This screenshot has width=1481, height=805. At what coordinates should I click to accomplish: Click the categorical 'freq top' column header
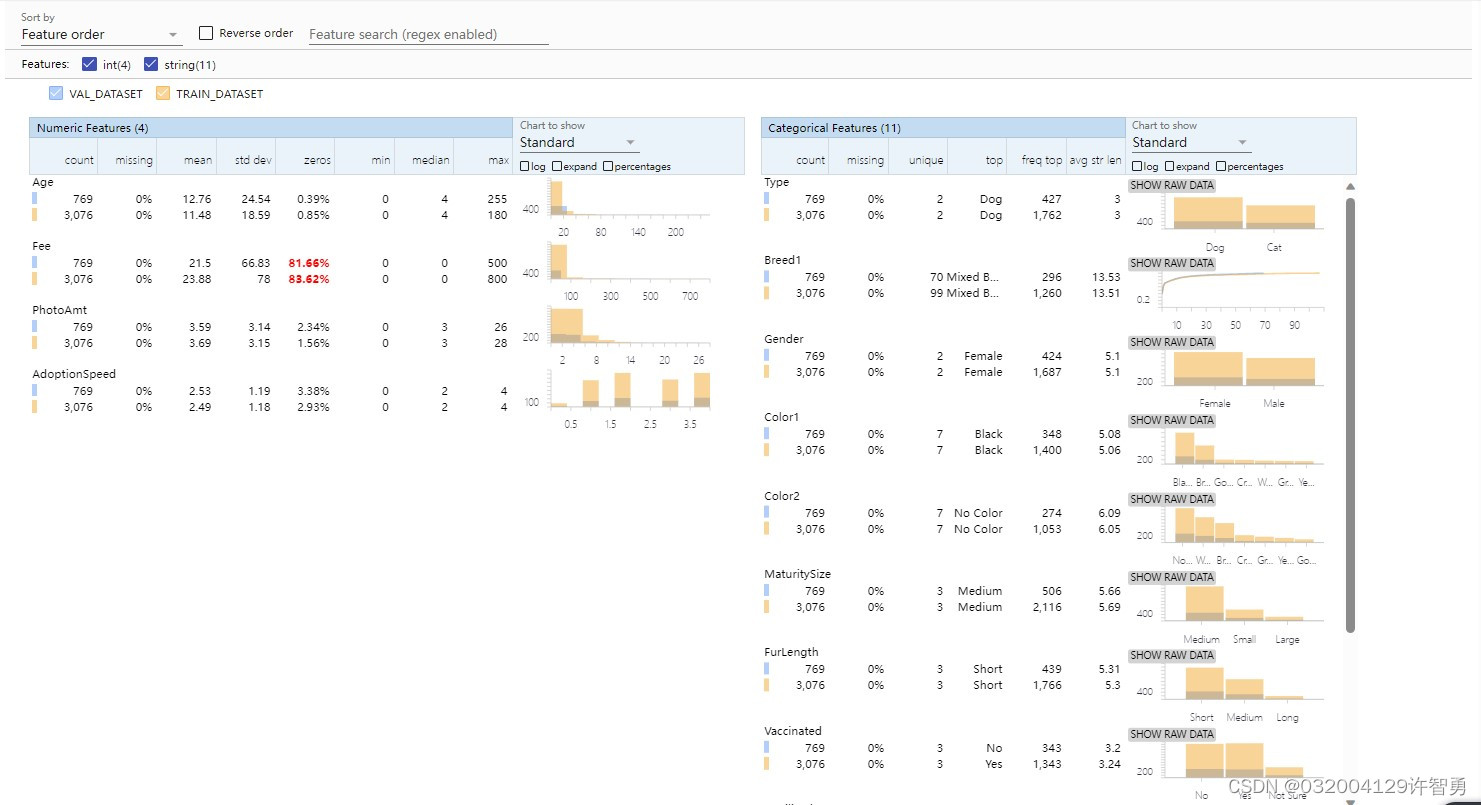1042,160
